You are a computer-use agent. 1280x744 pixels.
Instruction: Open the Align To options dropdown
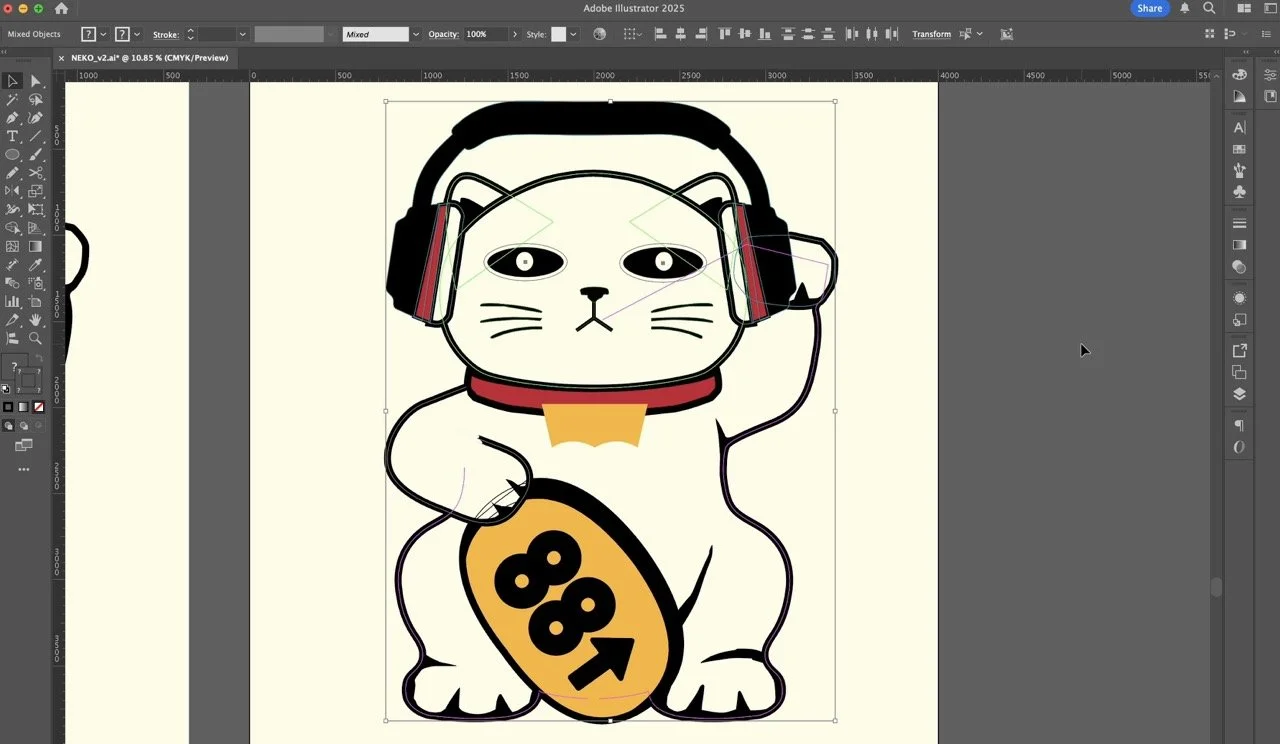coord(632,34)
